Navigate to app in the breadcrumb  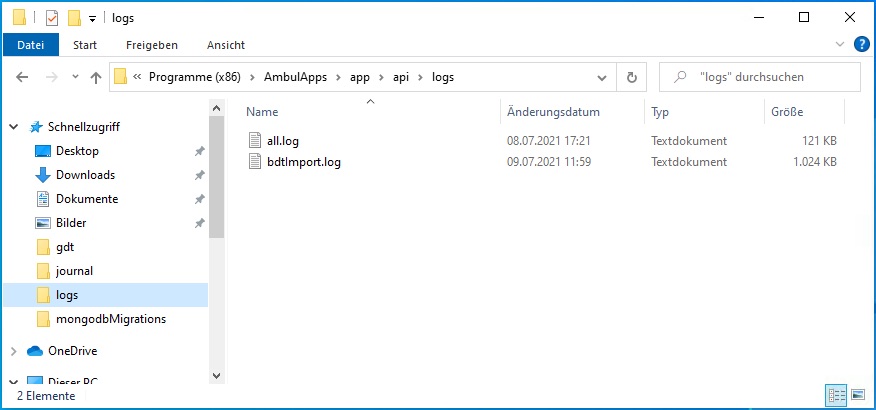click(360, 77)
